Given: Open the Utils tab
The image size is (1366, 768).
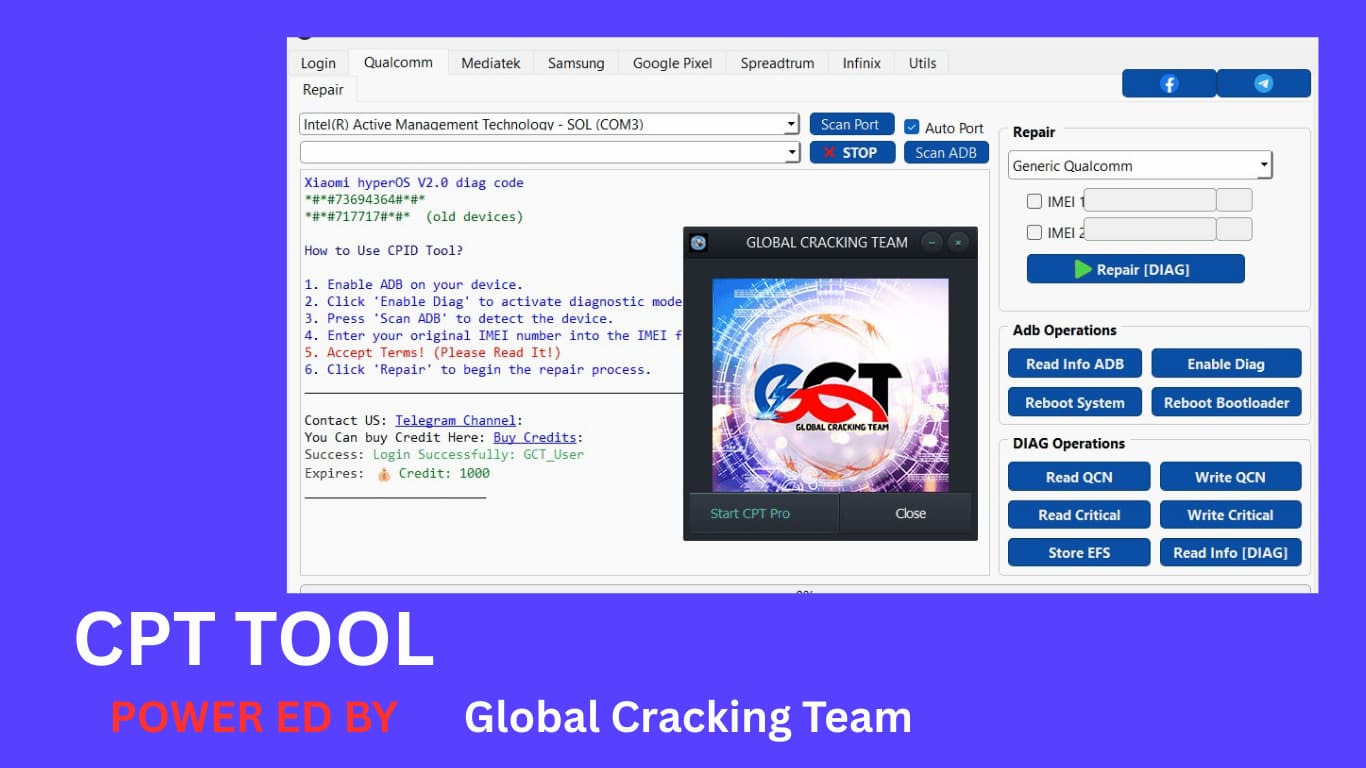Looking at the screenshot, I should [921, 62].
